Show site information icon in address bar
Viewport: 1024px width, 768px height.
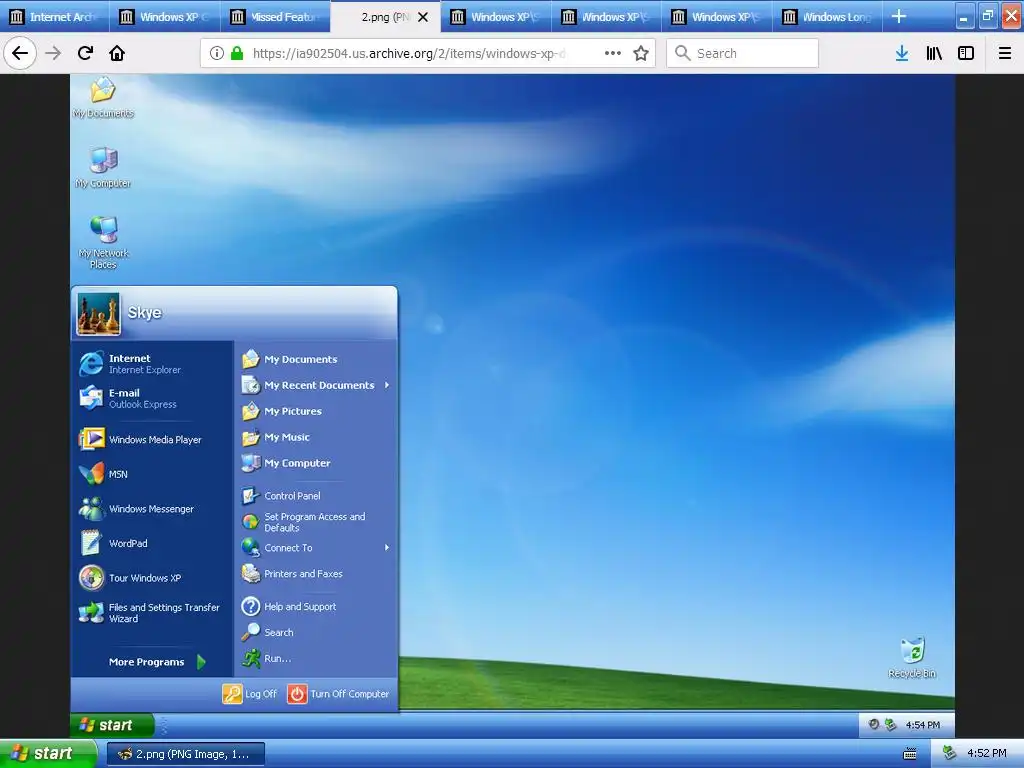[217, 54]
